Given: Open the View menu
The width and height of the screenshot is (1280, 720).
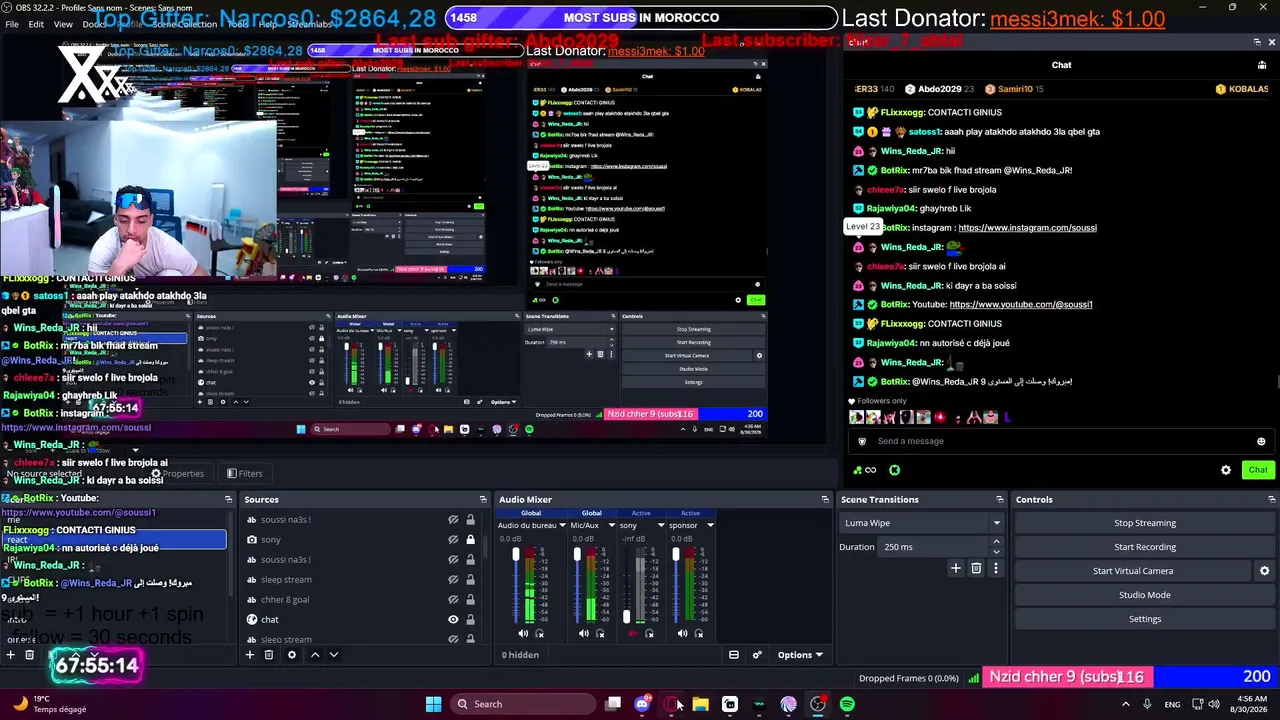Looking at the screenshot, I should coord(63,24).
